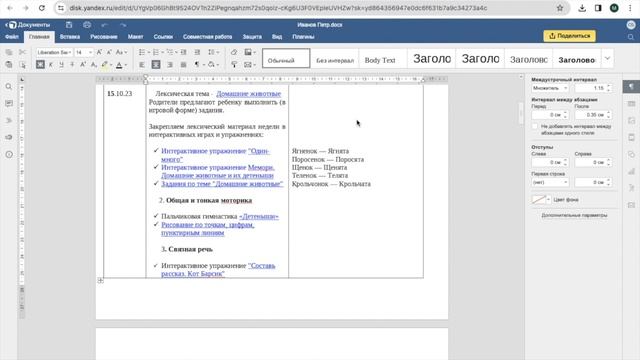The height and width of the screenshot is (360, 640).
Task: Open the Задания по теме Домашние животные link
Action: pyautogui.click(x=222, y=184)
